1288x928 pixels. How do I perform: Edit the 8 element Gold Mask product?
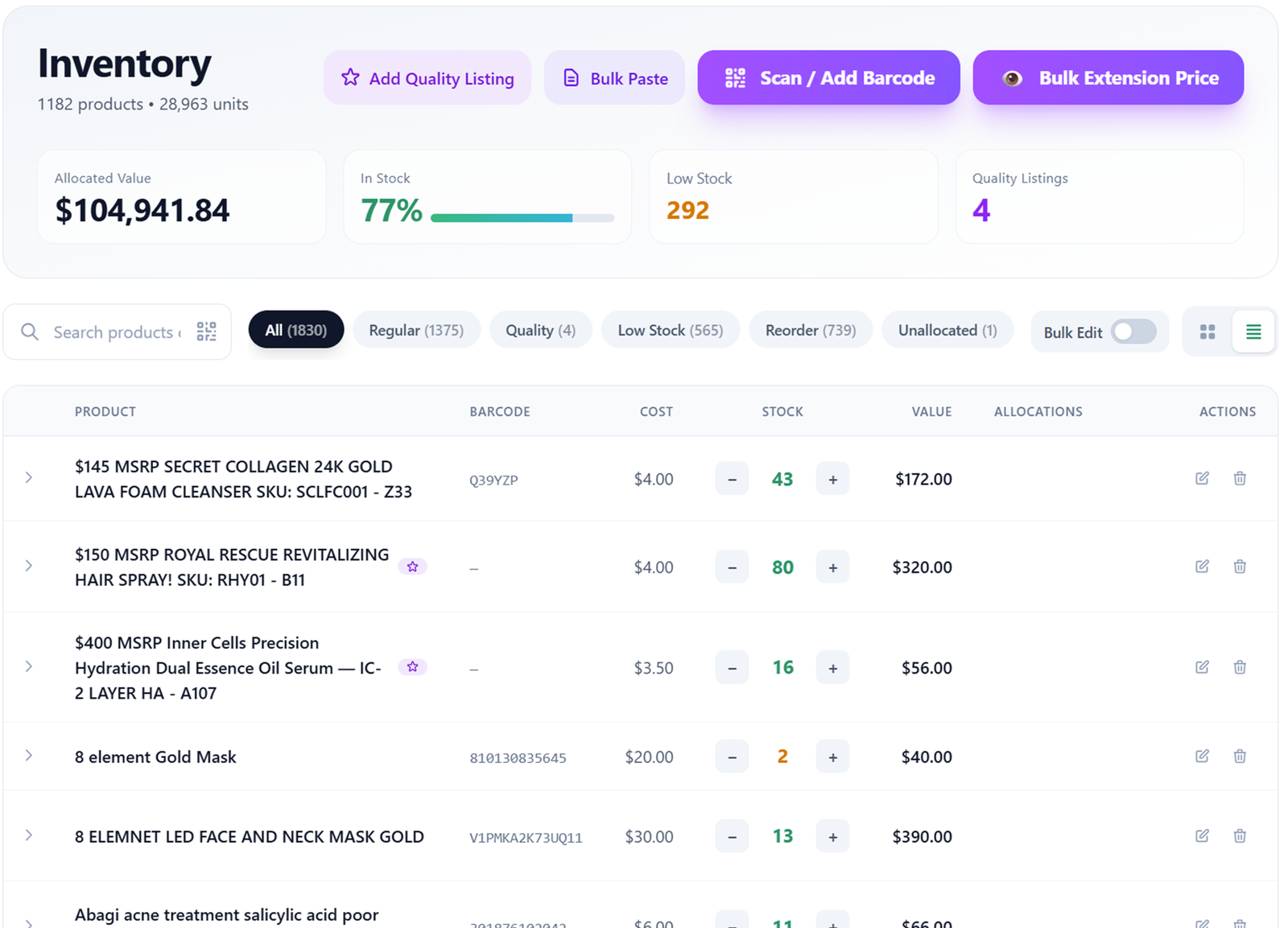[1202, 756]
